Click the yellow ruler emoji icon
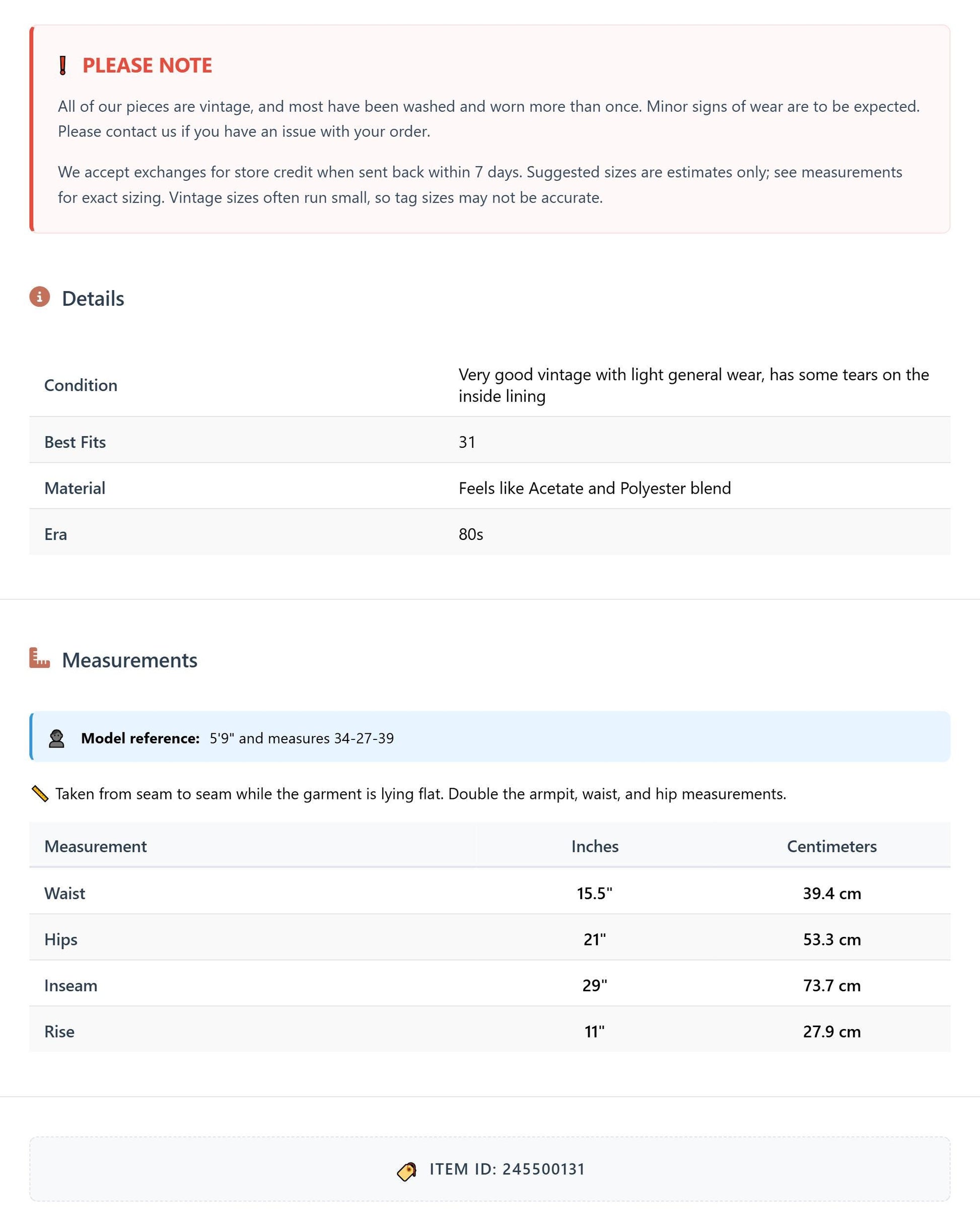 40,793
